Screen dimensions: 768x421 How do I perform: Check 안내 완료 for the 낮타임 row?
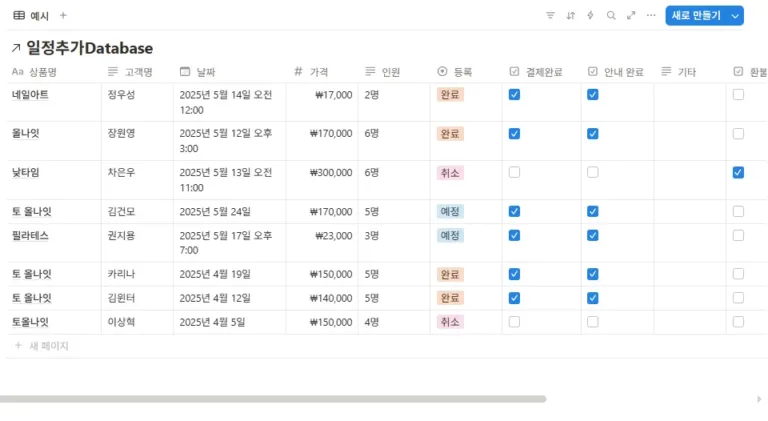click(x=593, y=172)
